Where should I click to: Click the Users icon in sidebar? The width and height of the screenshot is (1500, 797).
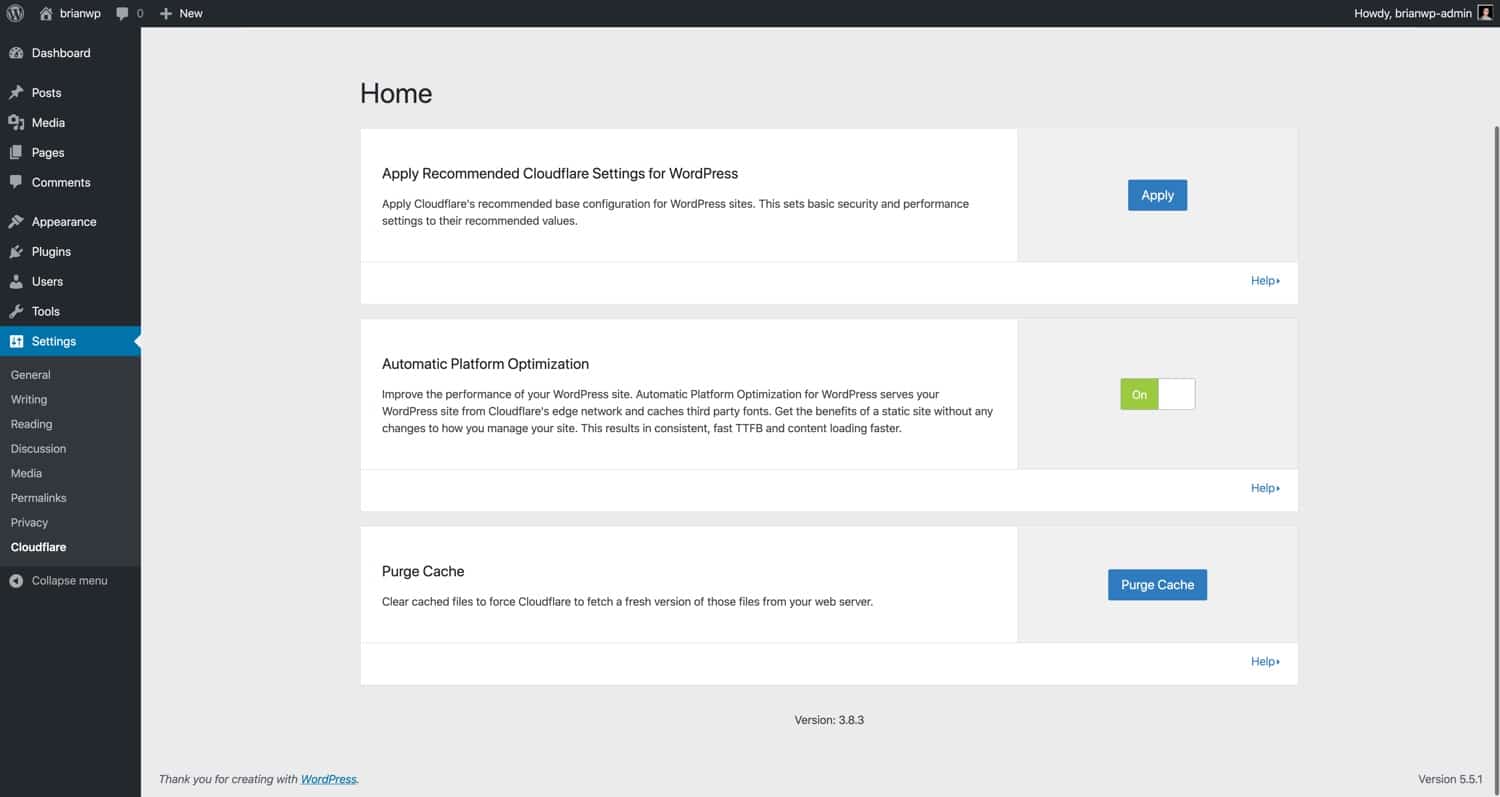pos(17,281)
